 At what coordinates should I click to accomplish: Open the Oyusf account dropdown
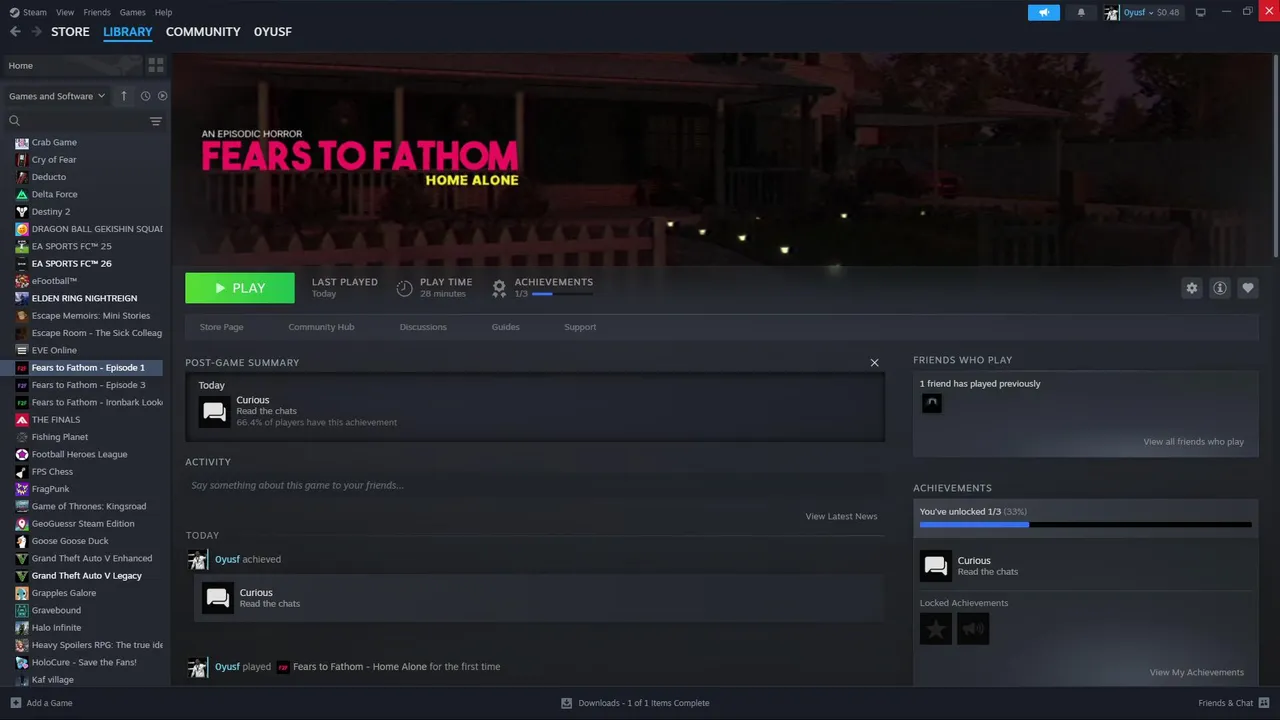click(x=1141, y=12)
